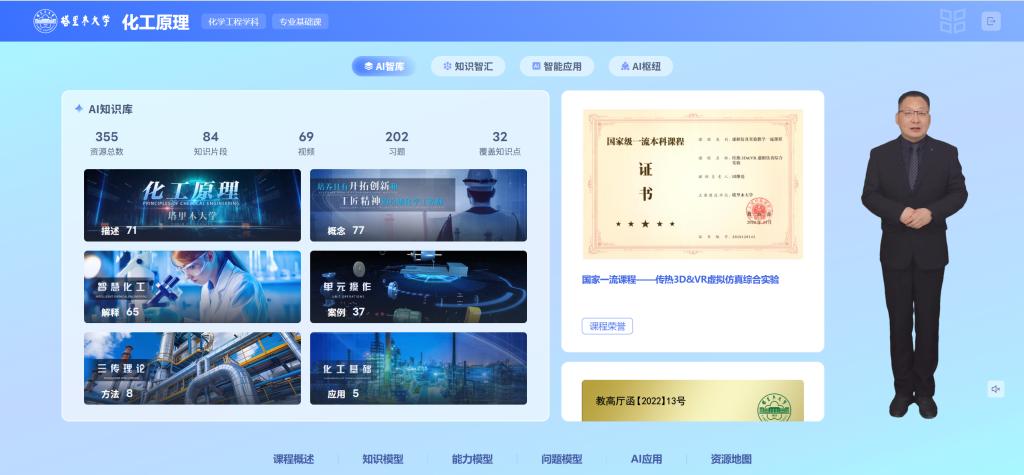The width and height of the screenshot is (1024, 475).
Task: Open 资源地图 in bottom navigation
Action: [730, 459]
